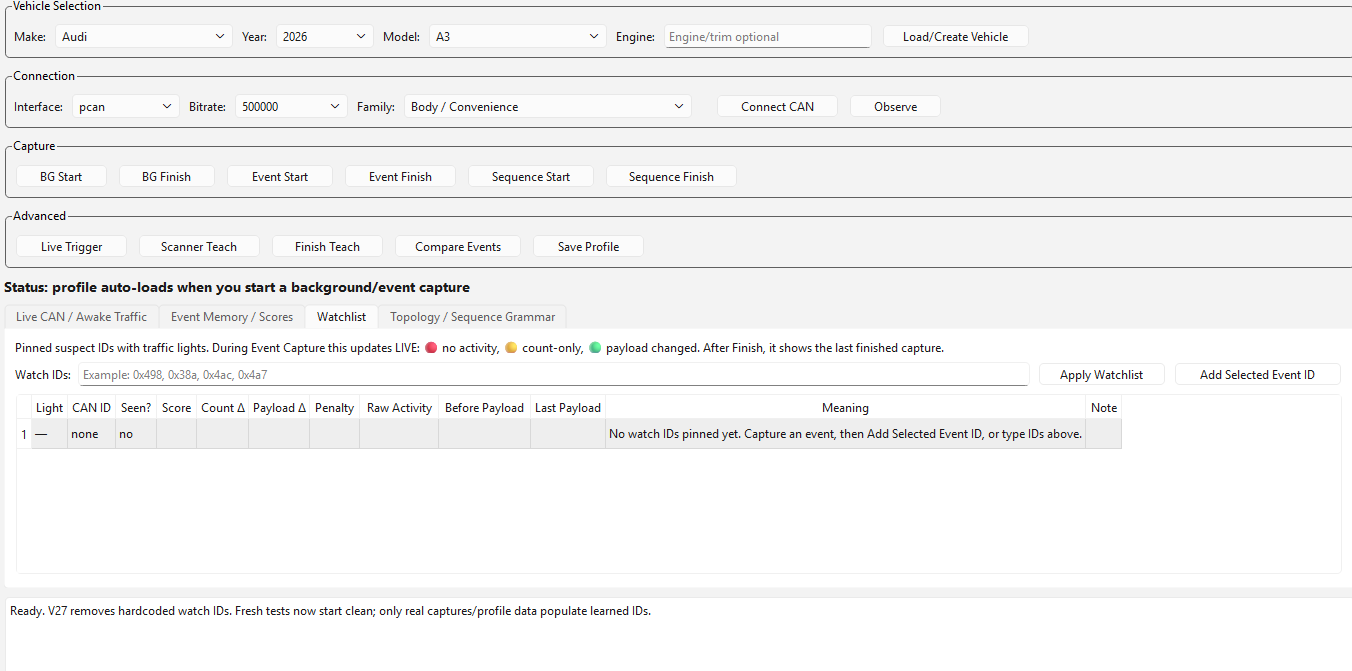Focus the Engine/trim optional field
Viewport: 1352px width, 671px height.
pyautogui.click(x=767, y=37)
